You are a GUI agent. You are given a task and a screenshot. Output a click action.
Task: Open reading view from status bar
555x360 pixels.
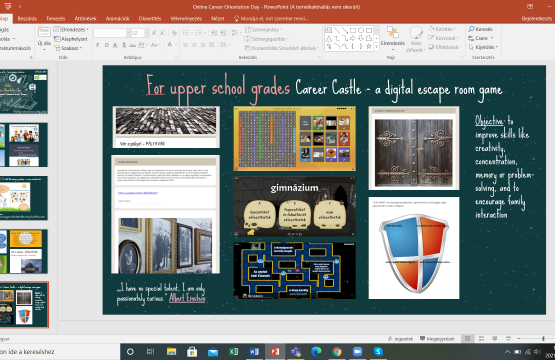[x=494, y=338]
